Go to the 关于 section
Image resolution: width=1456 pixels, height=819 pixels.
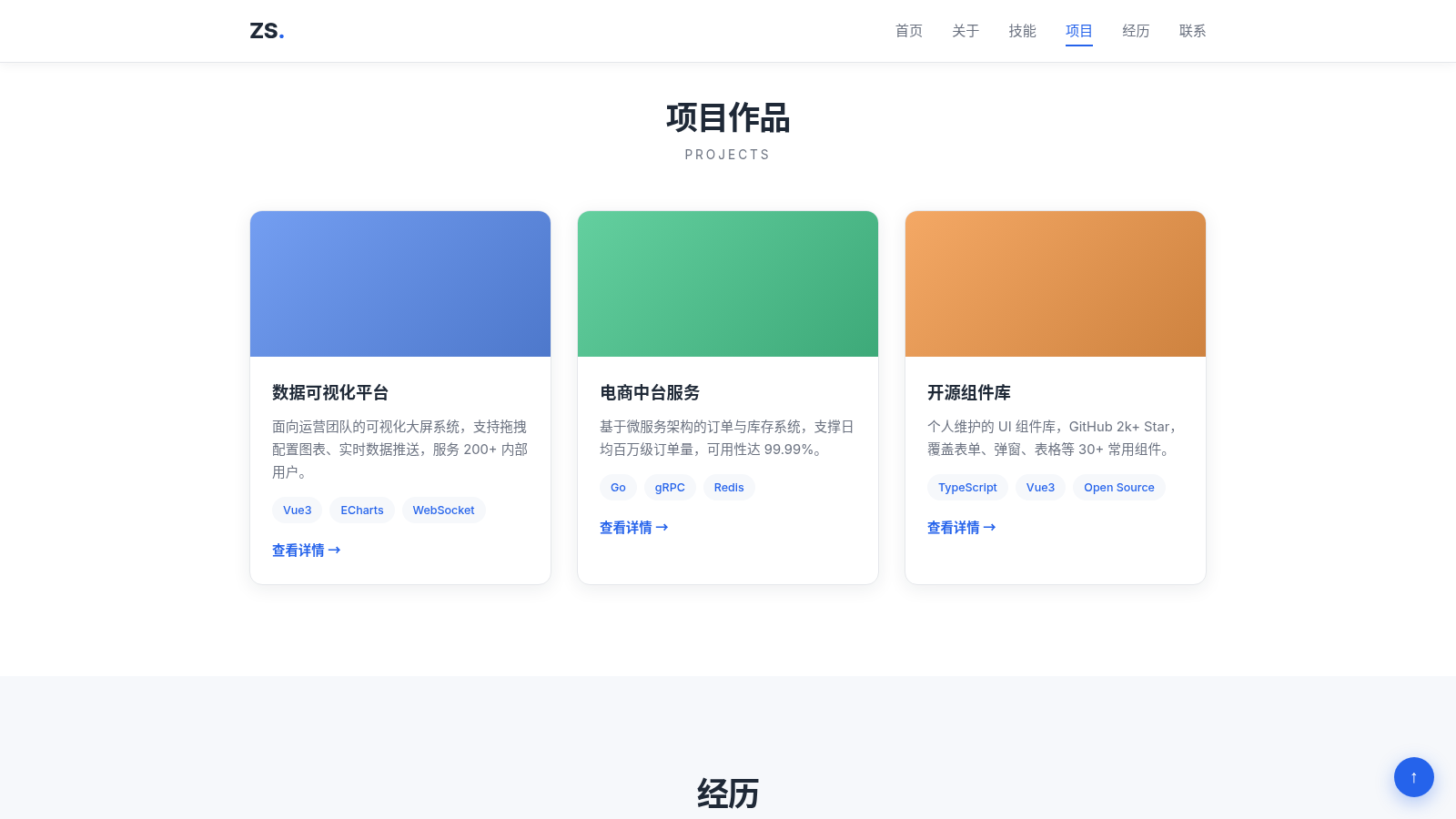966,31
